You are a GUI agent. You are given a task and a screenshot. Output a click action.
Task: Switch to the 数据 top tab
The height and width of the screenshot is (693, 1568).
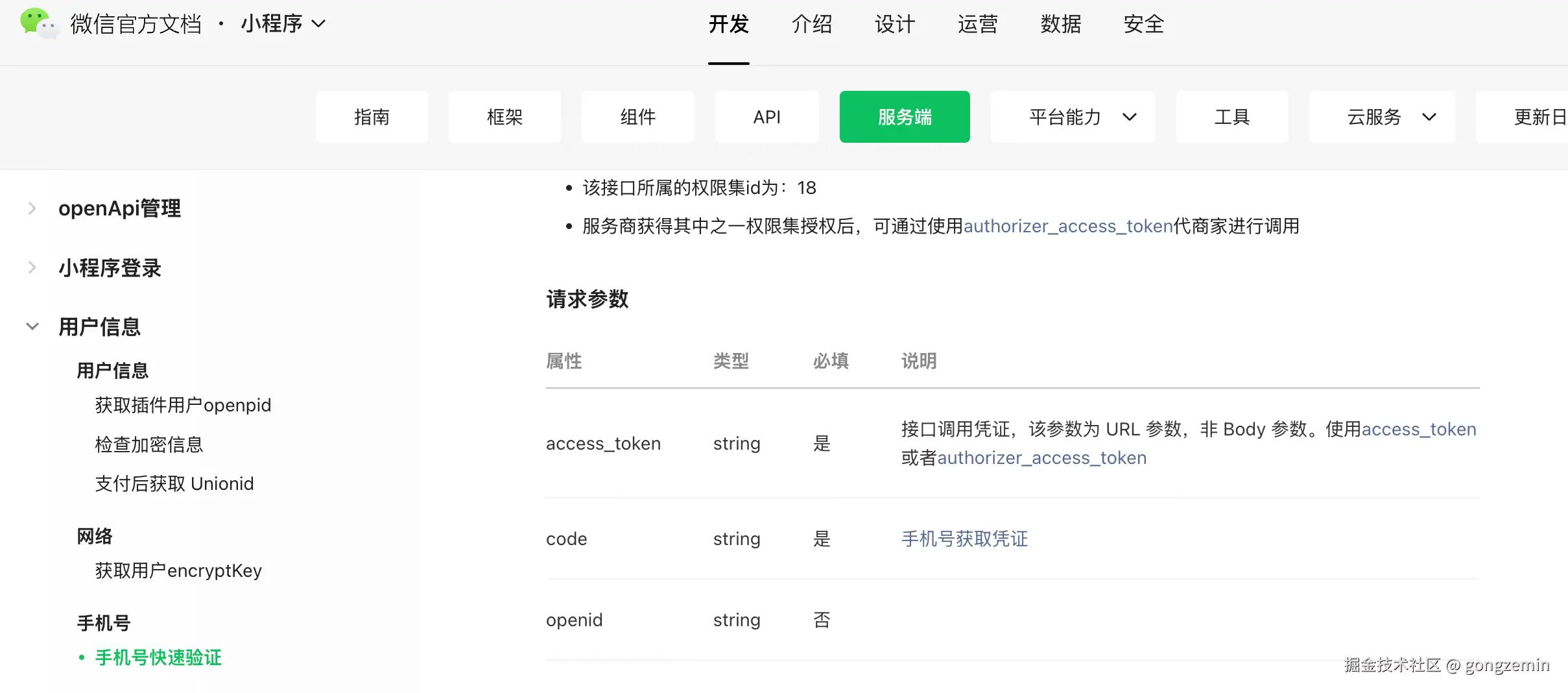(1061, 24)
